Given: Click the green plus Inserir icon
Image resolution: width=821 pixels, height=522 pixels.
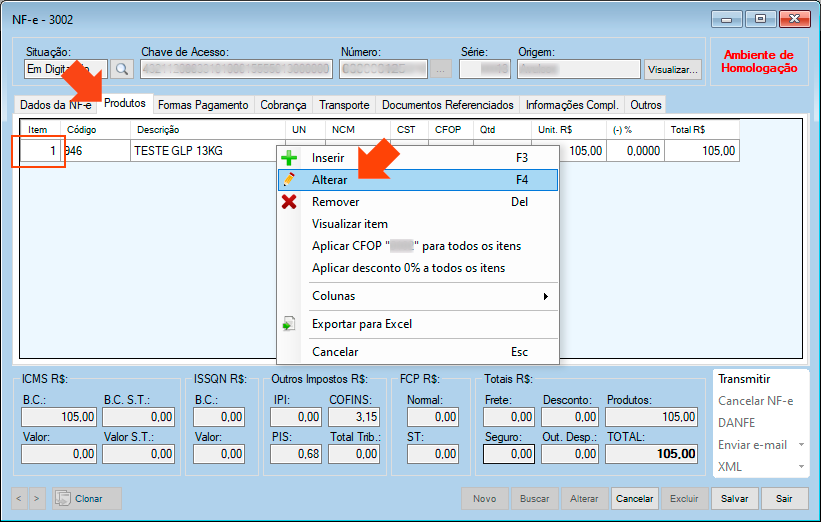Looking at the screenshot, I should click(x=289, y=158).
